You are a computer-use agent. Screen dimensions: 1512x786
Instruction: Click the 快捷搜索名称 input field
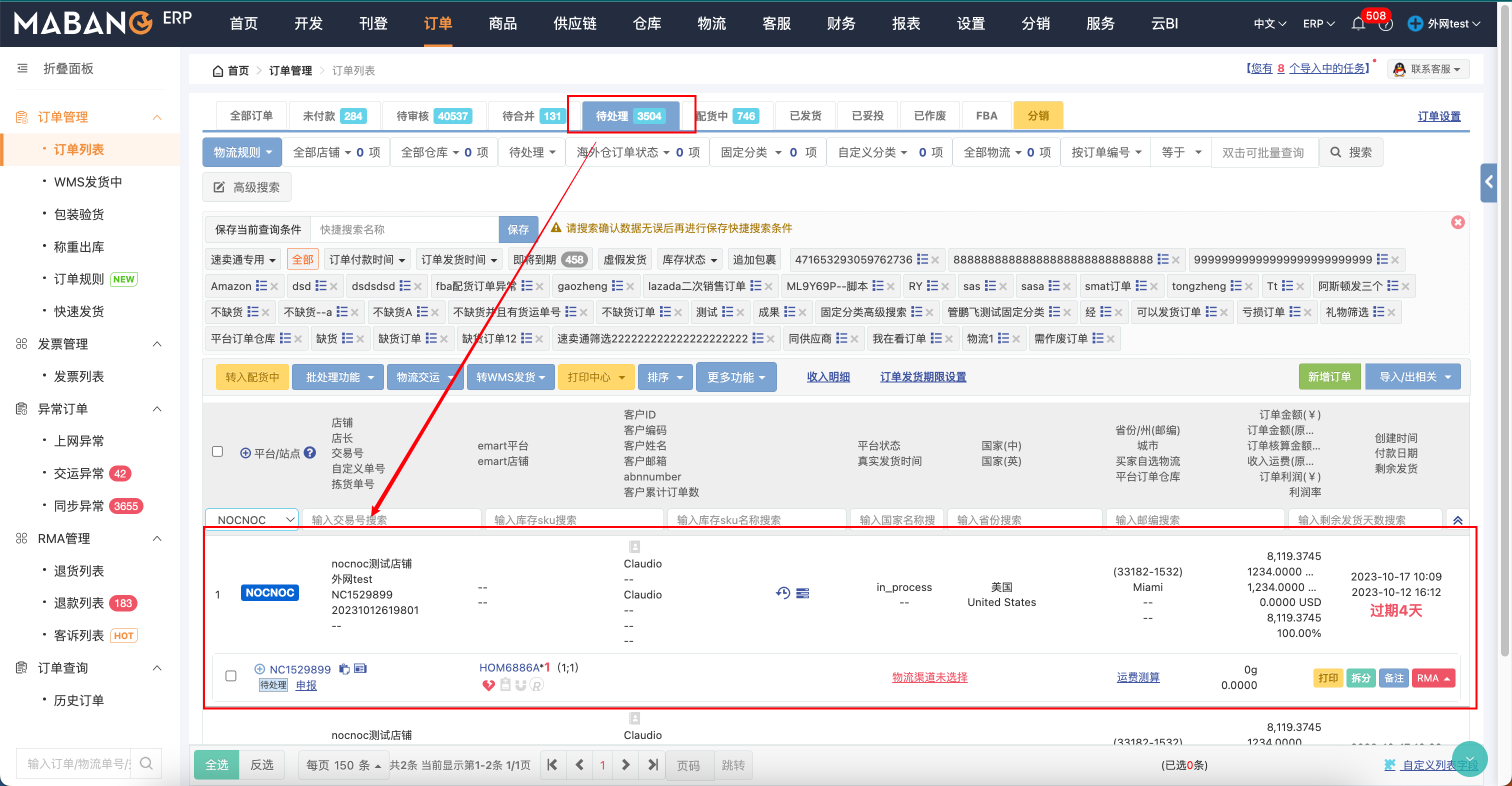(x=405, y=229)
